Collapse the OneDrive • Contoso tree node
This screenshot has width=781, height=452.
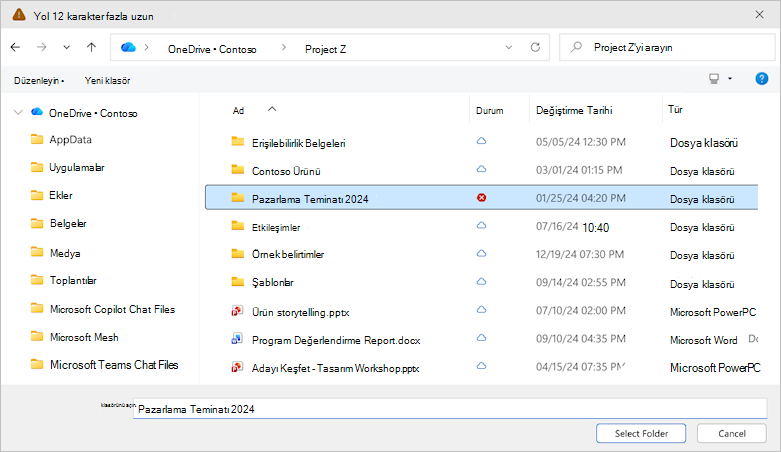(x=18, y=112)
